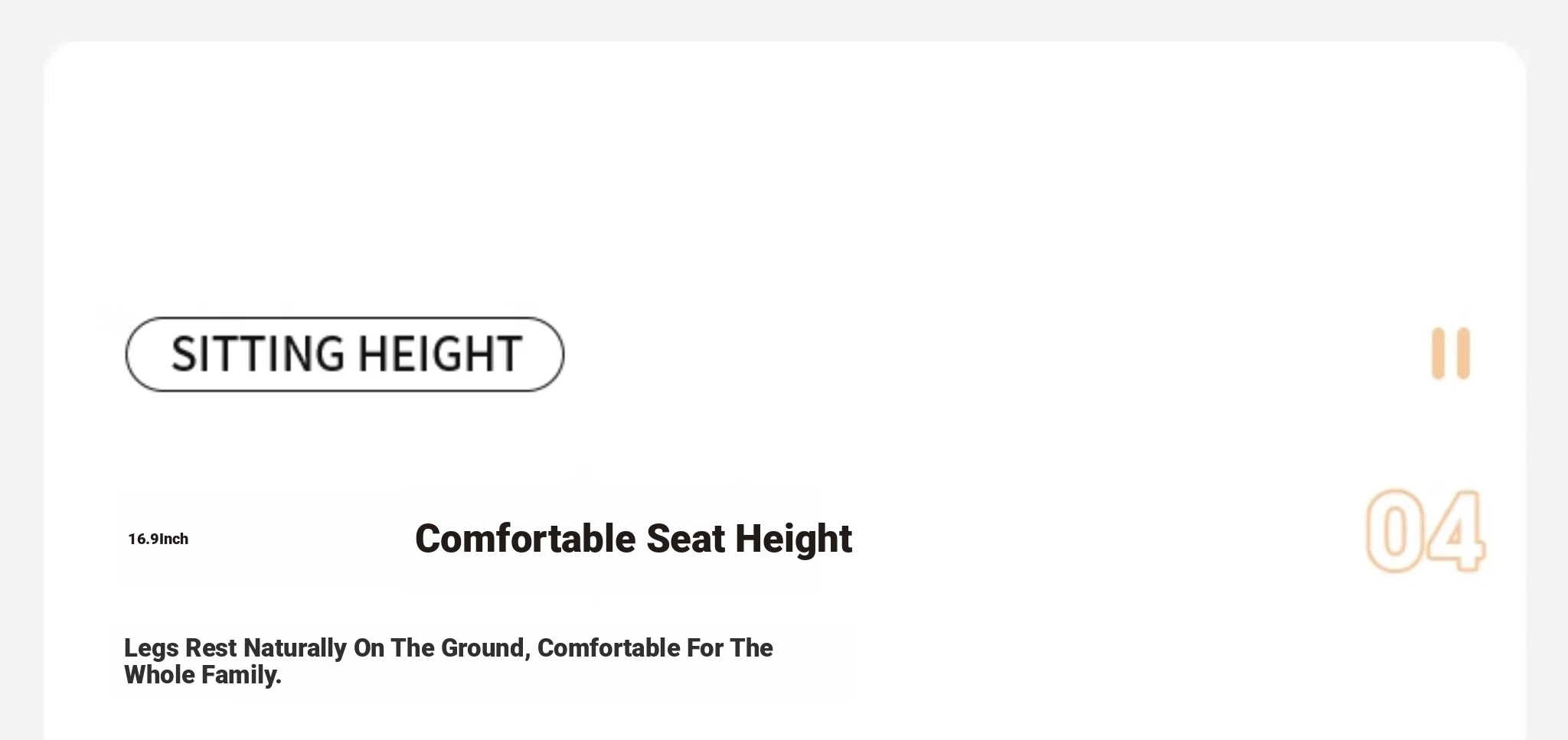Screen dimensions: 1568x740
Task: Click the left bar of the pause icon
Action: point(1438,354)
